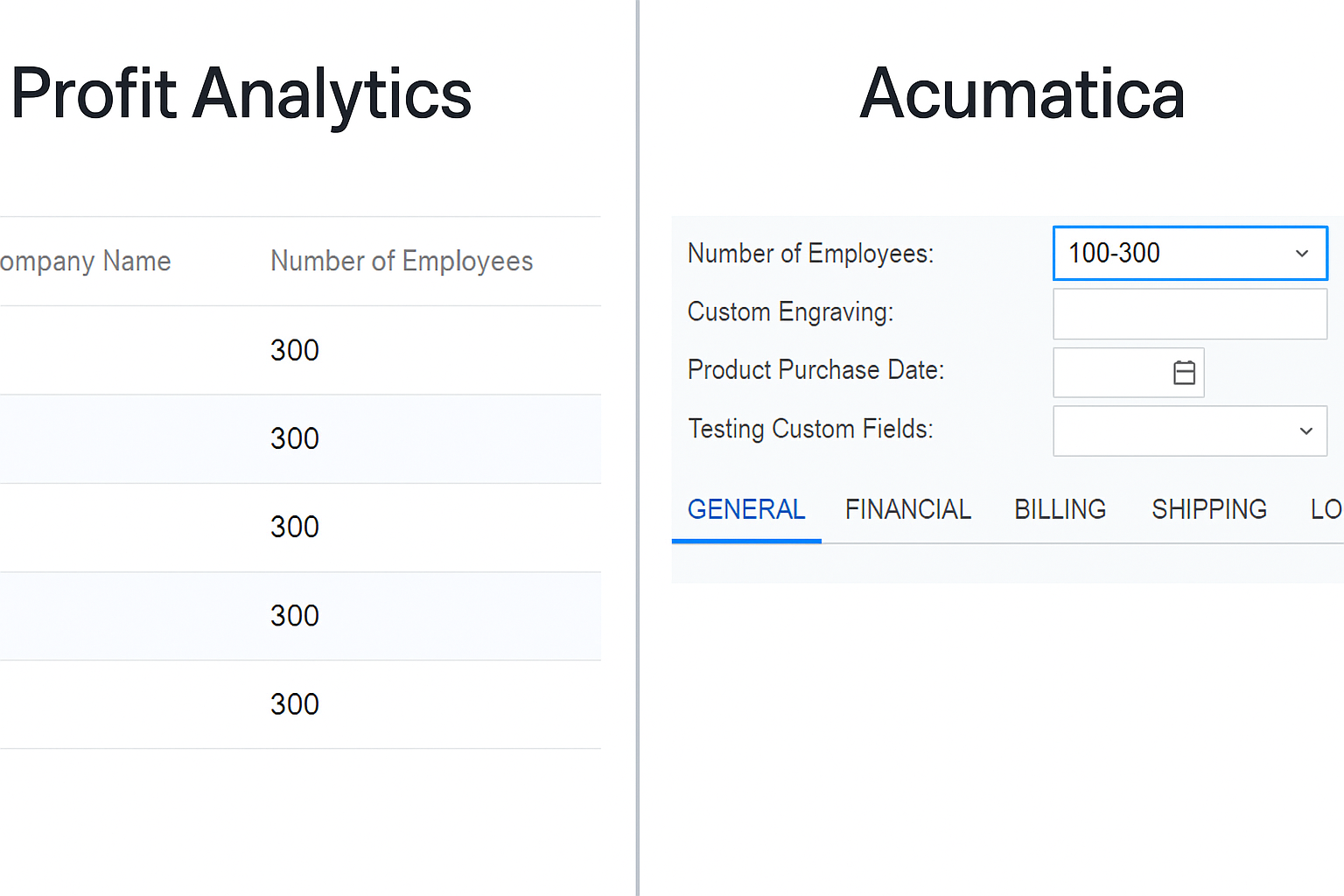Image resolution: width=1344 pixels, height=896 pixels.
Task: Select the third table row with 300
Action: pos(300,527)
